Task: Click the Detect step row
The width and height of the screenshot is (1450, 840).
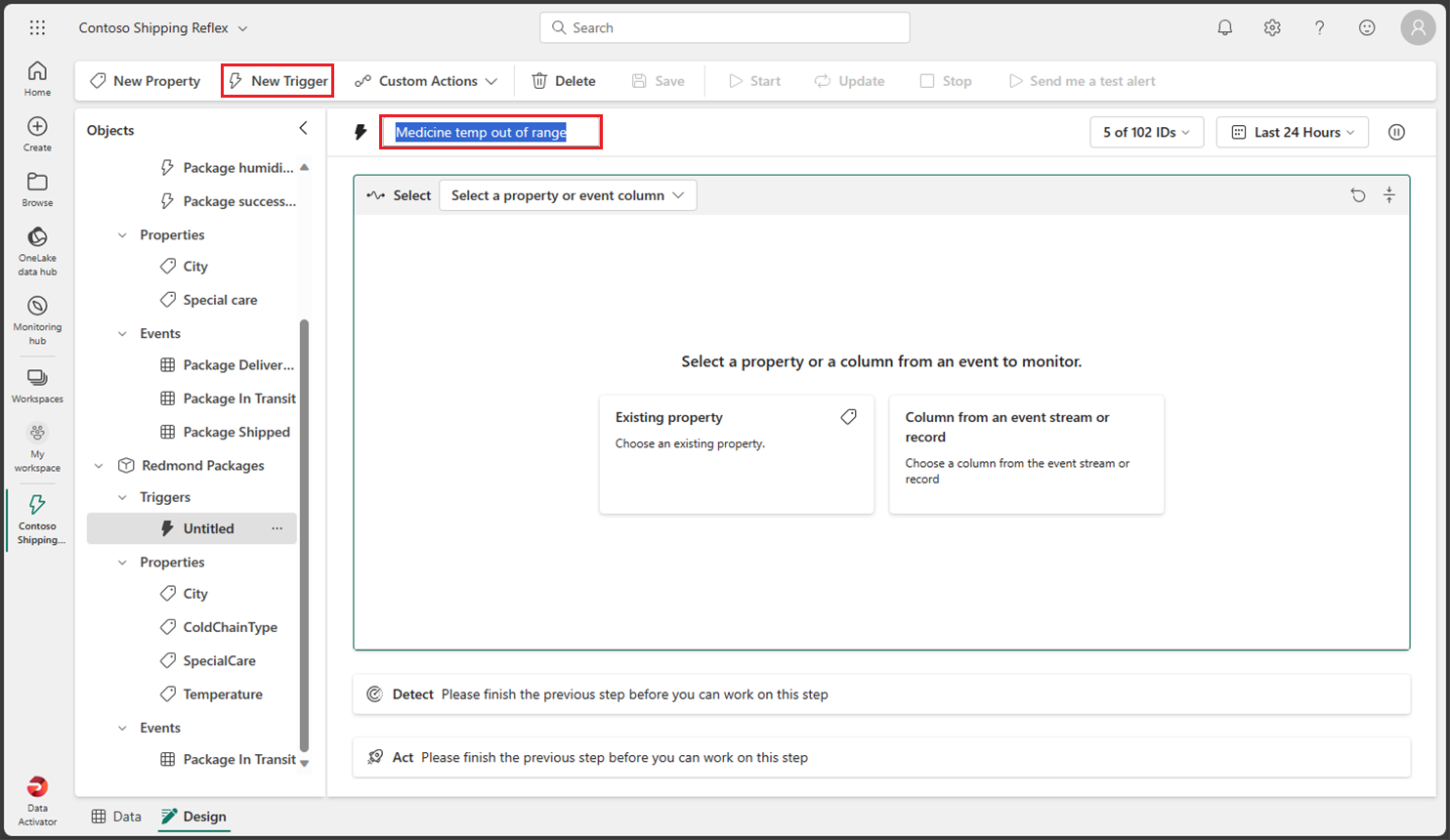Action: tap(882, 694)
